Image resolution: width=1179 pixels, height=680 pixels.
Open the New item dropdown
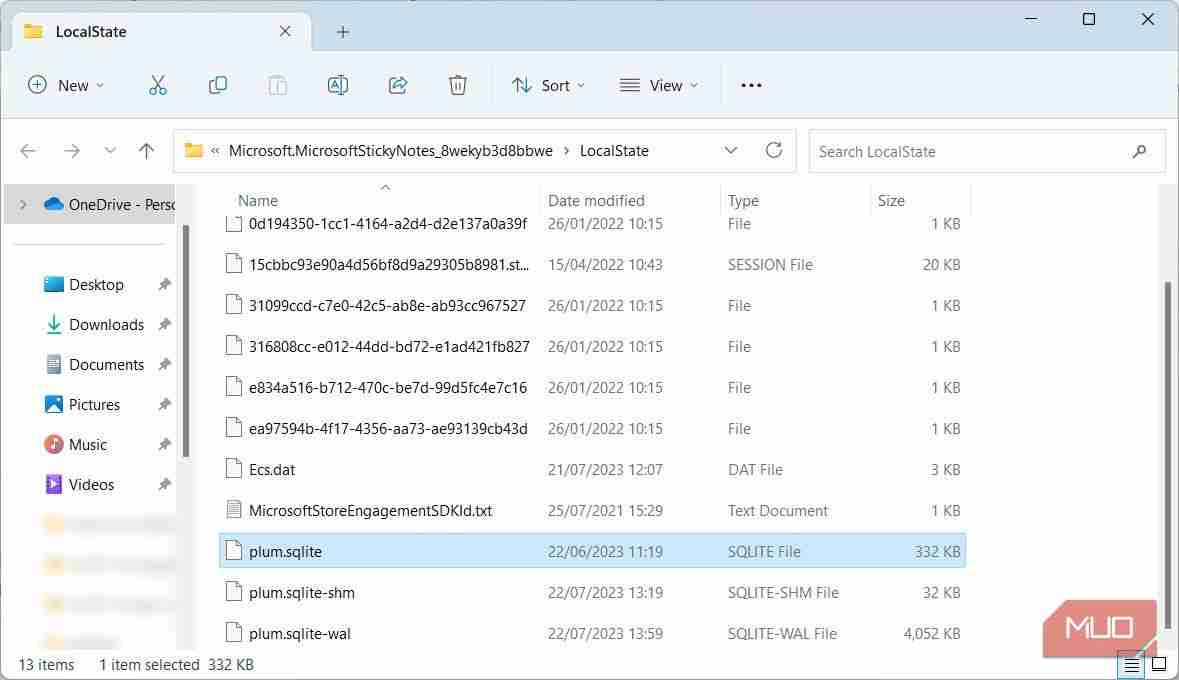pyautogui.click(x=65, y=85)
